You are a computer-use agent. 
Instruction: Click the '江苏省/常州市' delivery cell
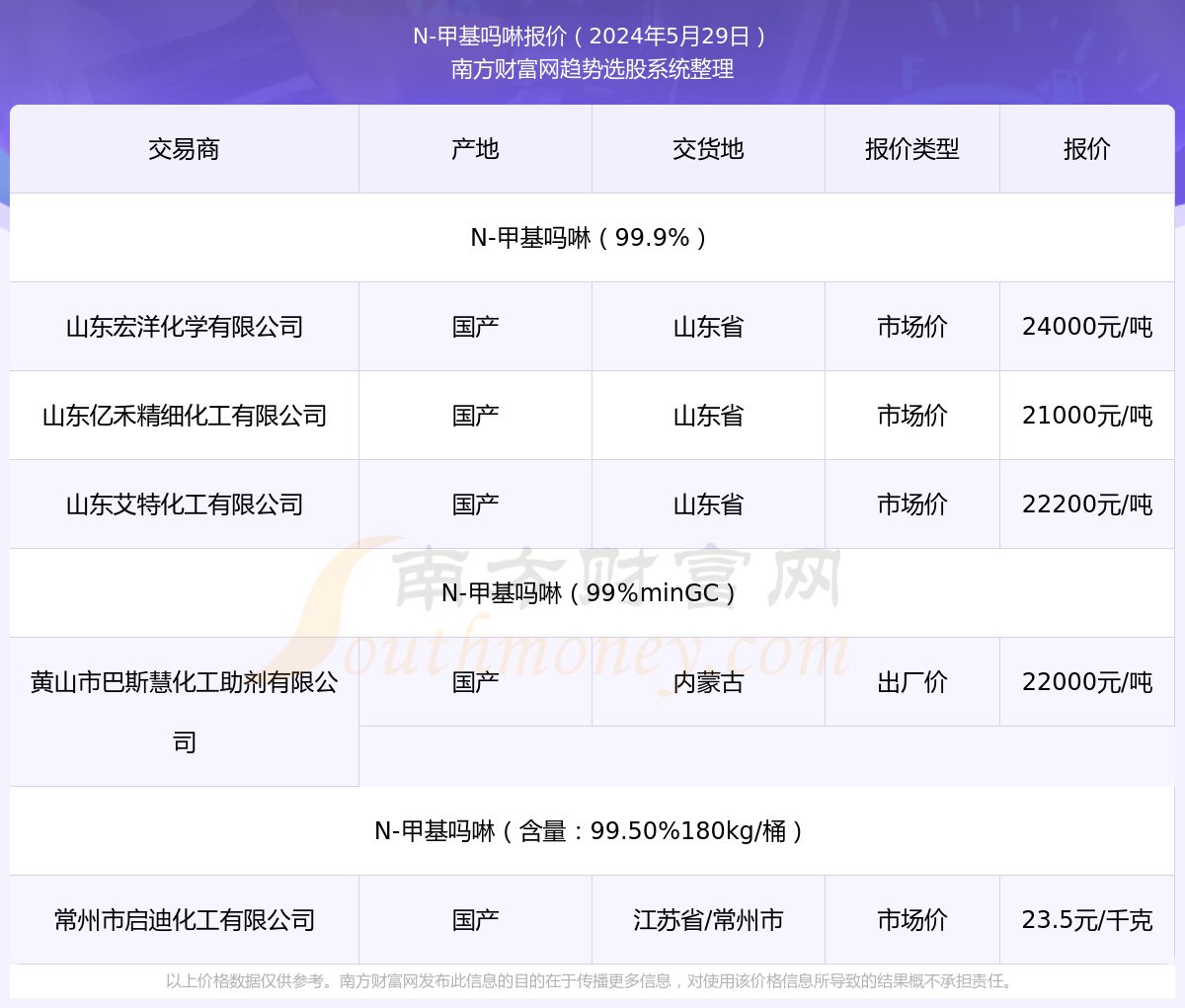(x=709, y=920)
